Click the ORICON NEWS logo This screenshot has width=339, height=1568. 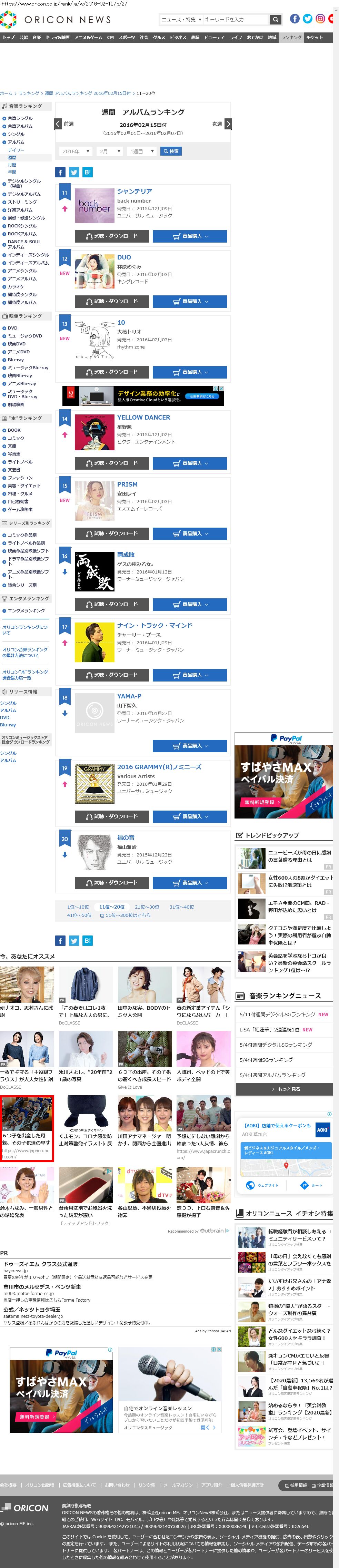[x=56, y=19]
